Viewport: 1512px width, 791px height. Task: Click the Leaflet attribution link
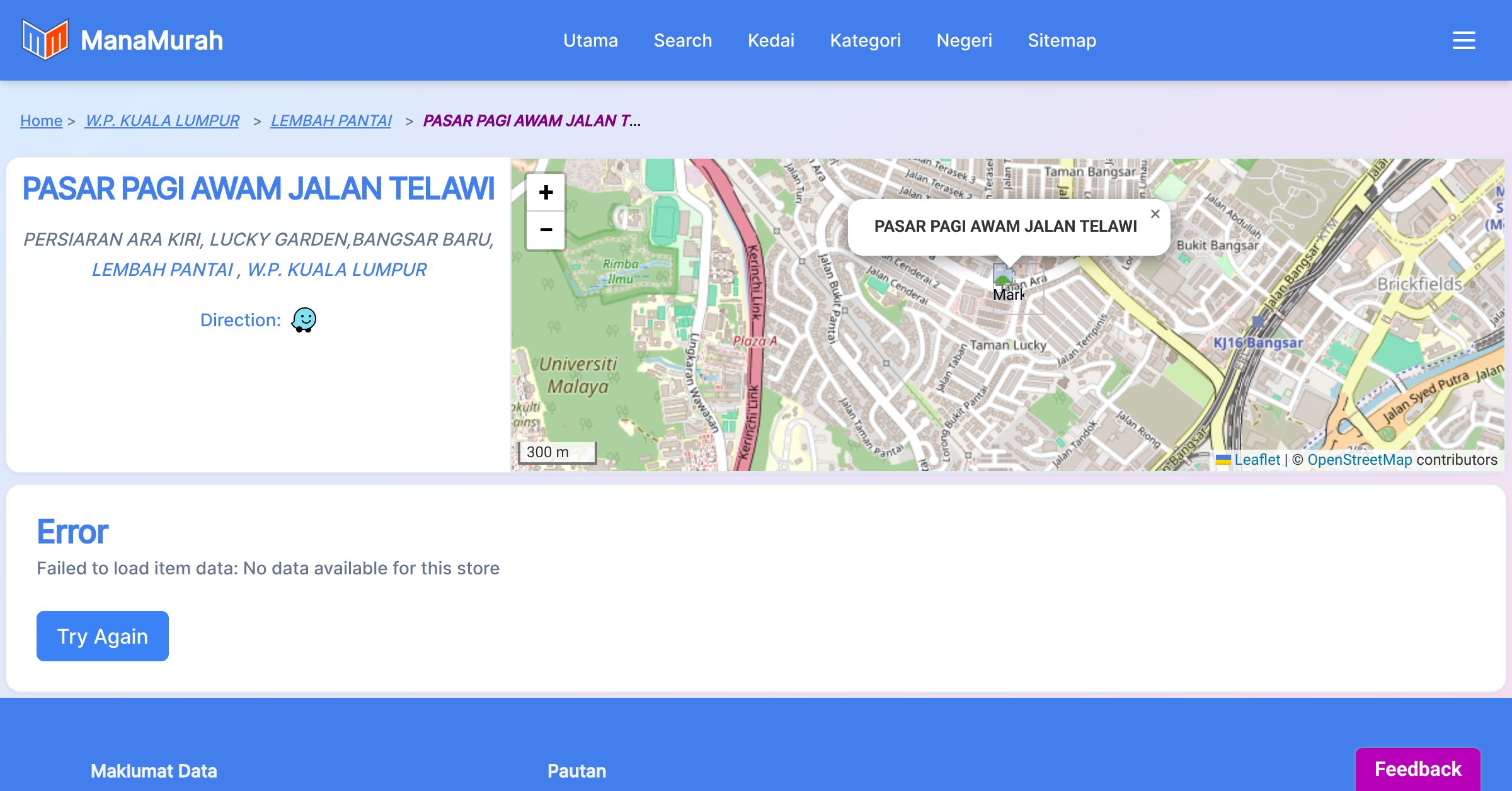pos(1257,460)
